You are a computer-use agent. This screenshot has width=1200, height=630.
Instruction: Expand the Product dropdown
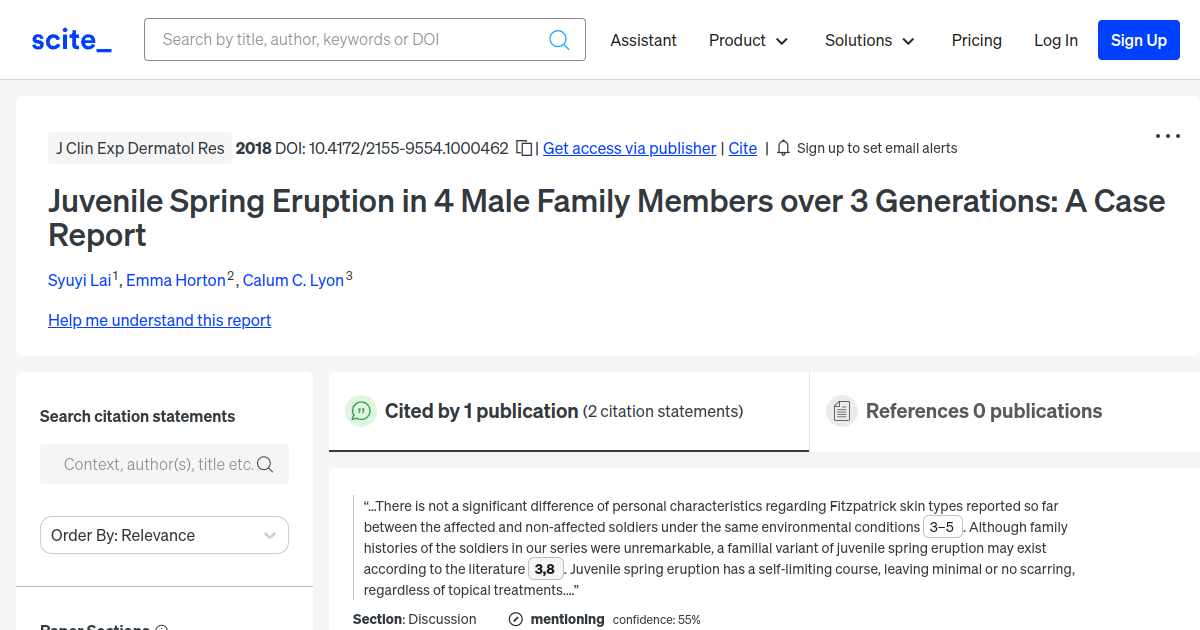click(x=748, y=41)
